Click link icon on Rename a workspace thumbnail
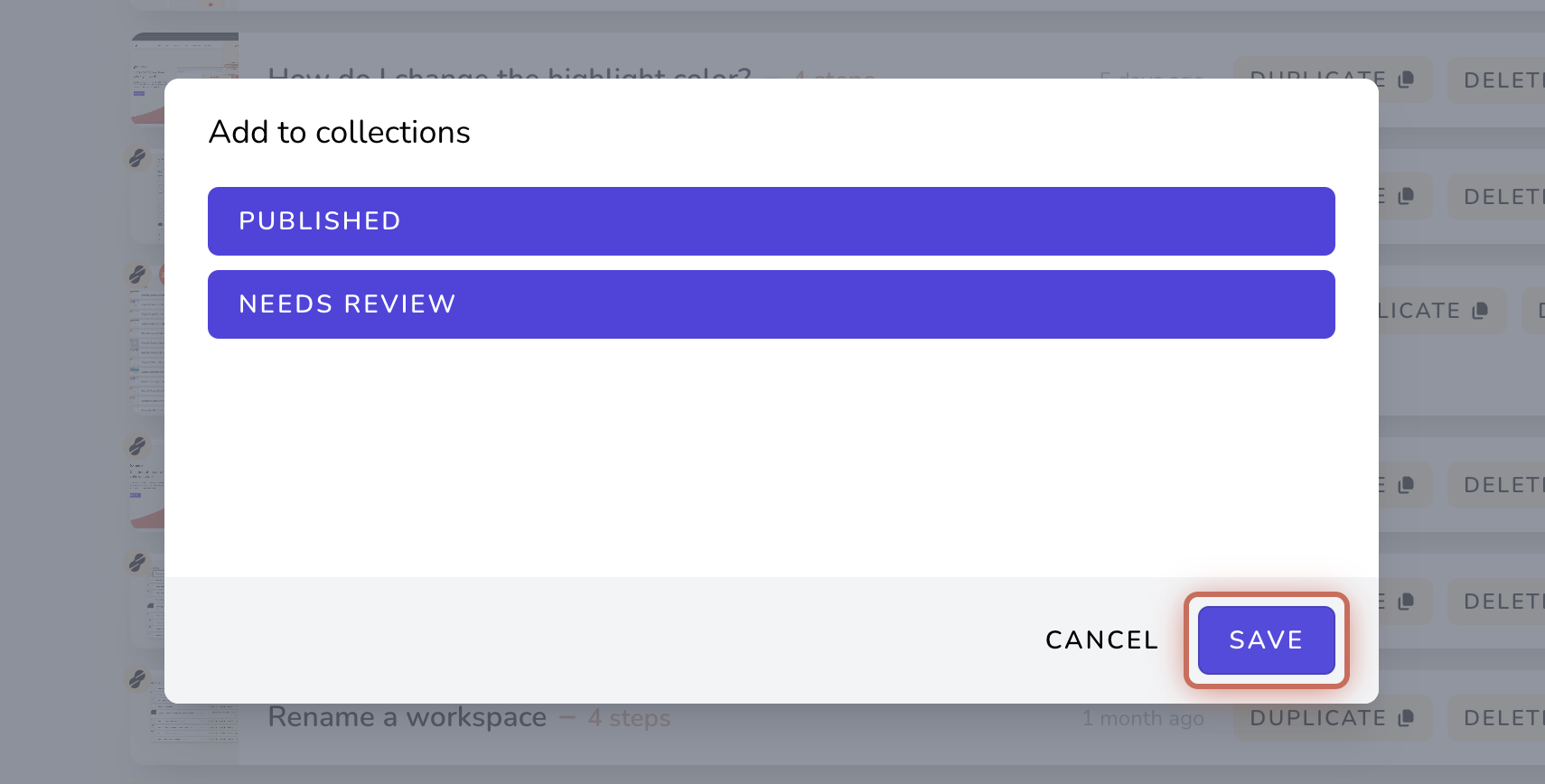Viewport: 1545px width, 784px height. pos(137,678)
